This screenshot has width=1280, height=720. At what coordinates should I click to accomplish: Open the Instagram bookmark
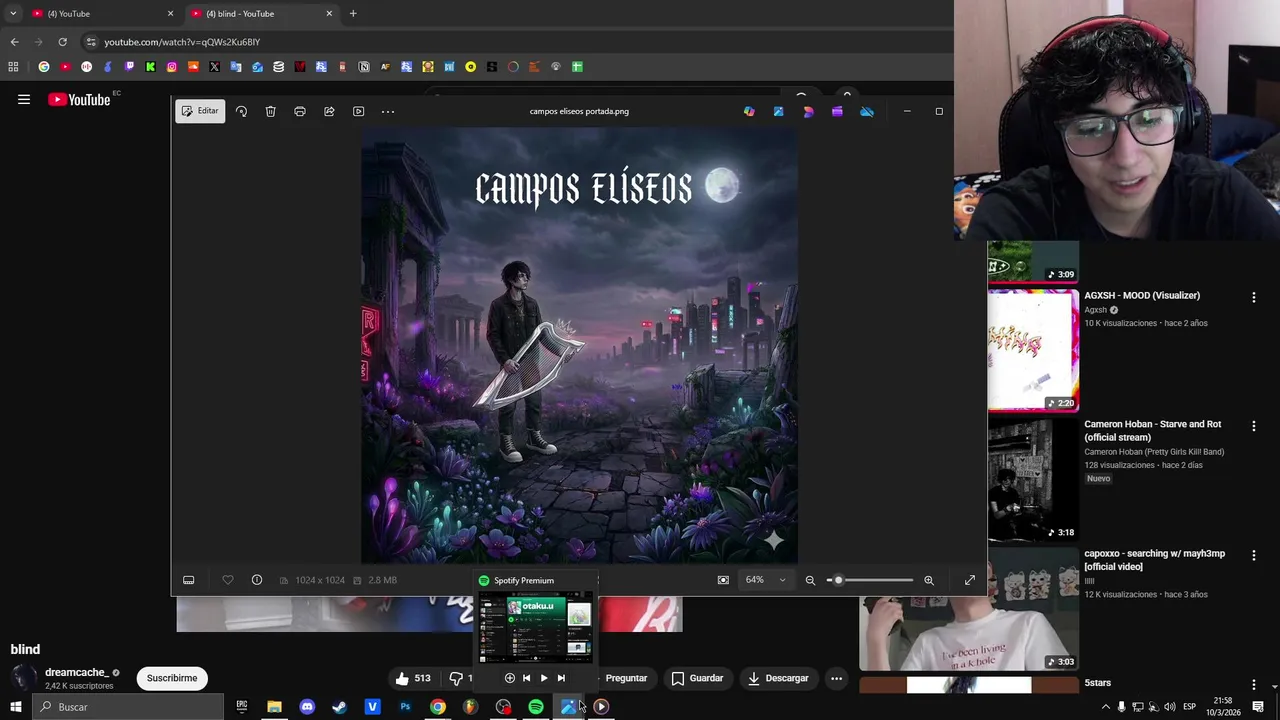172,67
